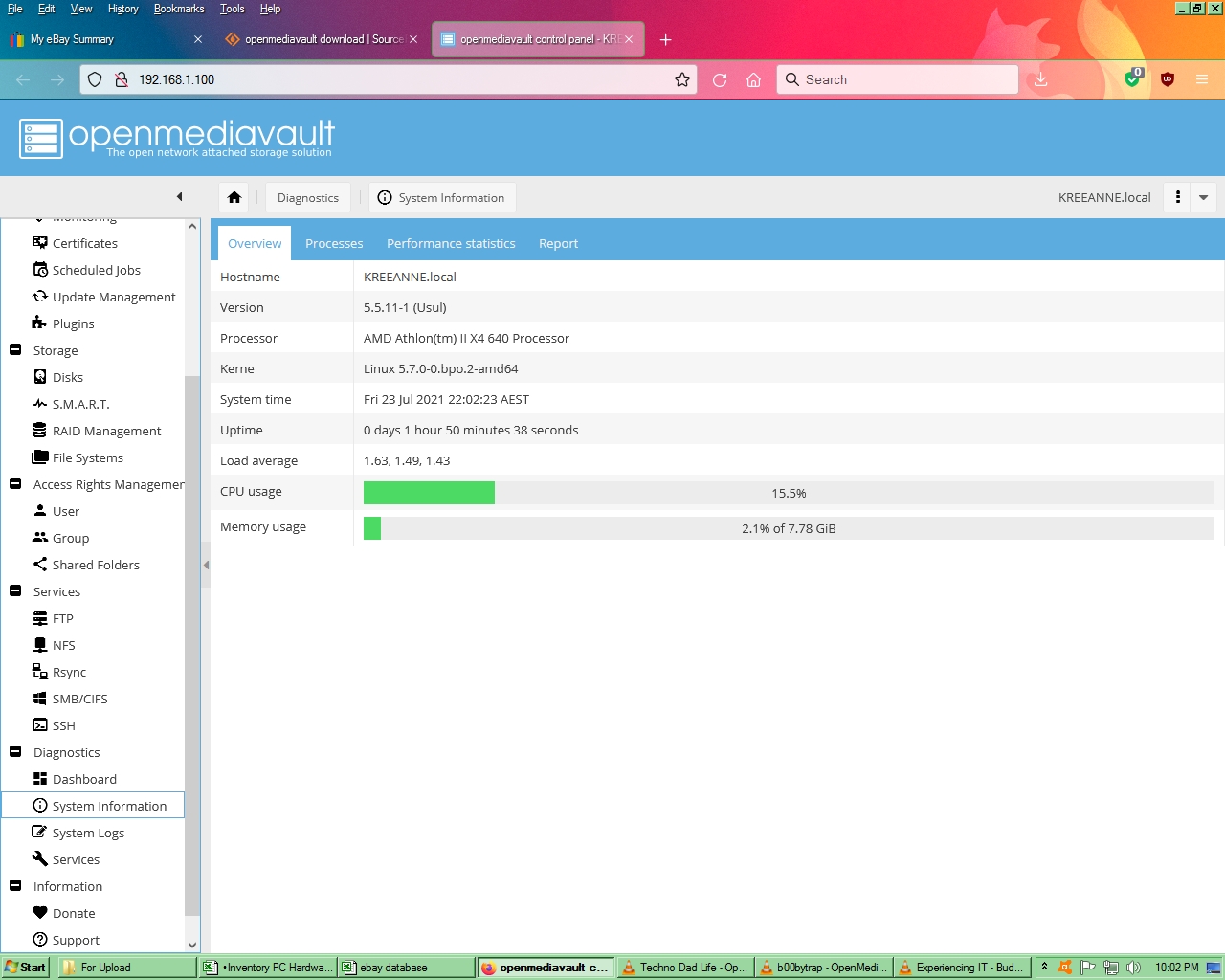Image resolution: width=1225 pixels, height=980 pixels.
Task: Bookmark this page with star icon
Action: coord(682,79)
